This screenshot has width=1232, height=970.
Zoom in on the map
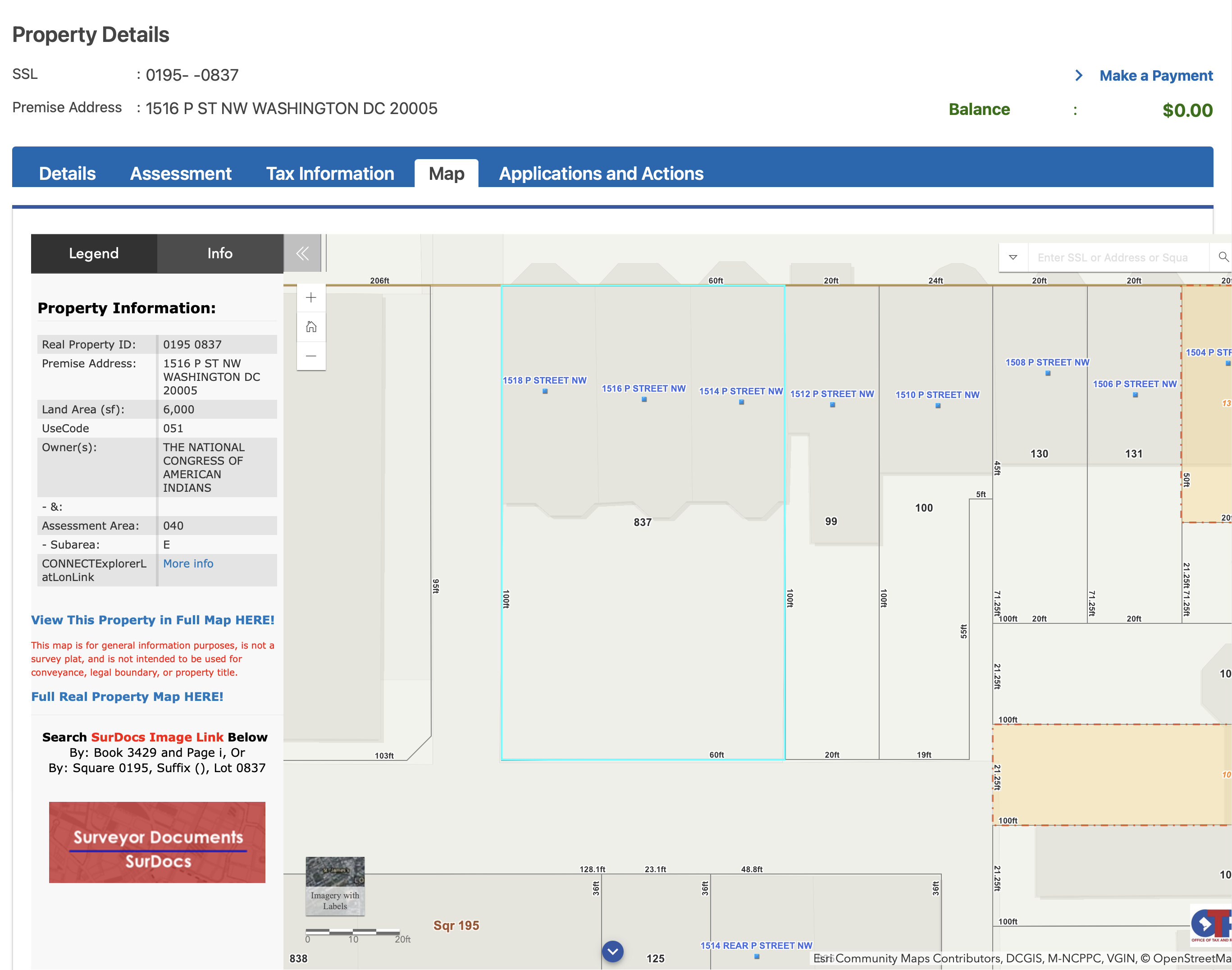coord(310,297)
